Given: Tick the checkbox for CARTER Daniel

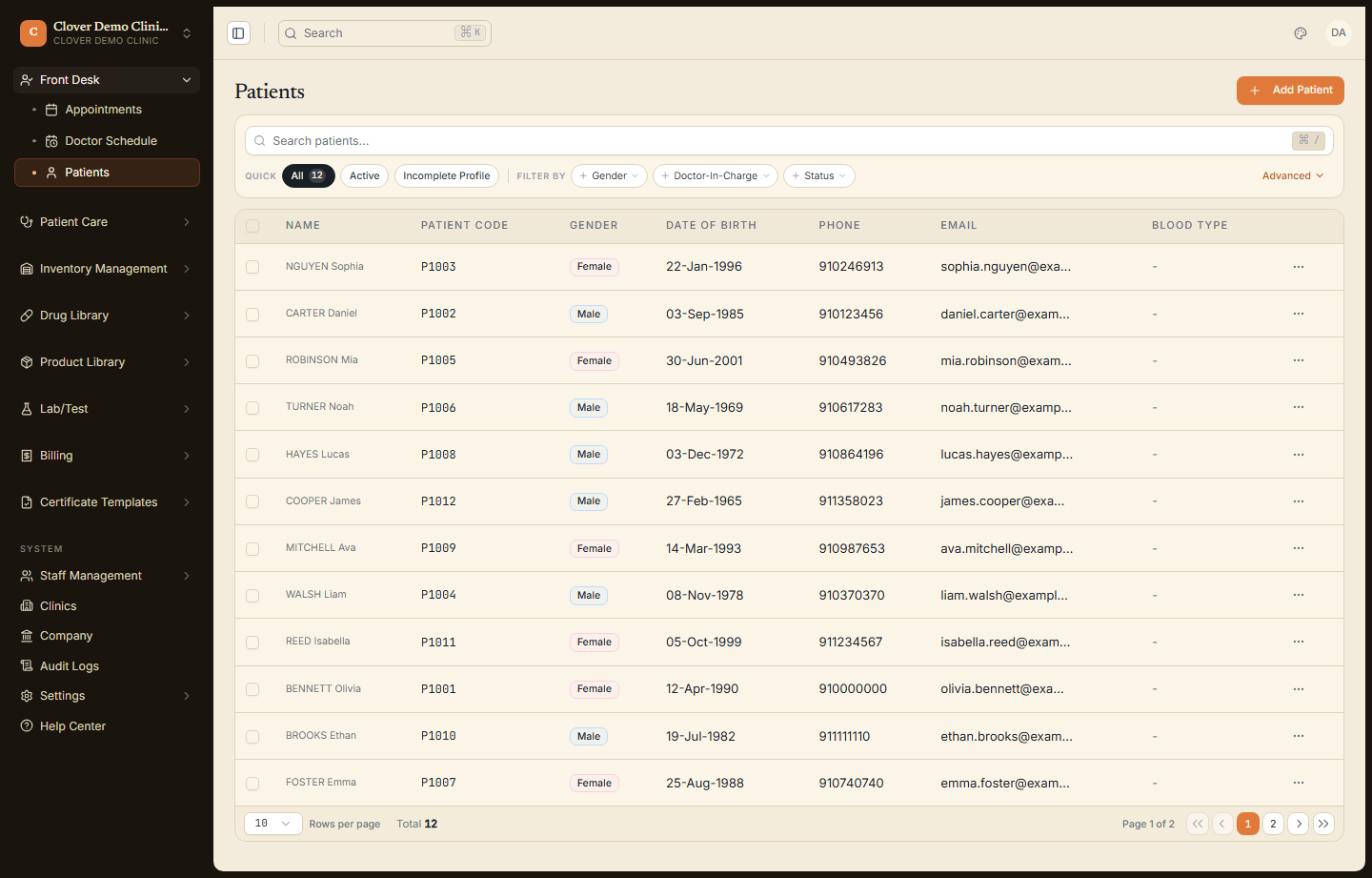Looking at the screenshot, I should [x=252, y=315].
